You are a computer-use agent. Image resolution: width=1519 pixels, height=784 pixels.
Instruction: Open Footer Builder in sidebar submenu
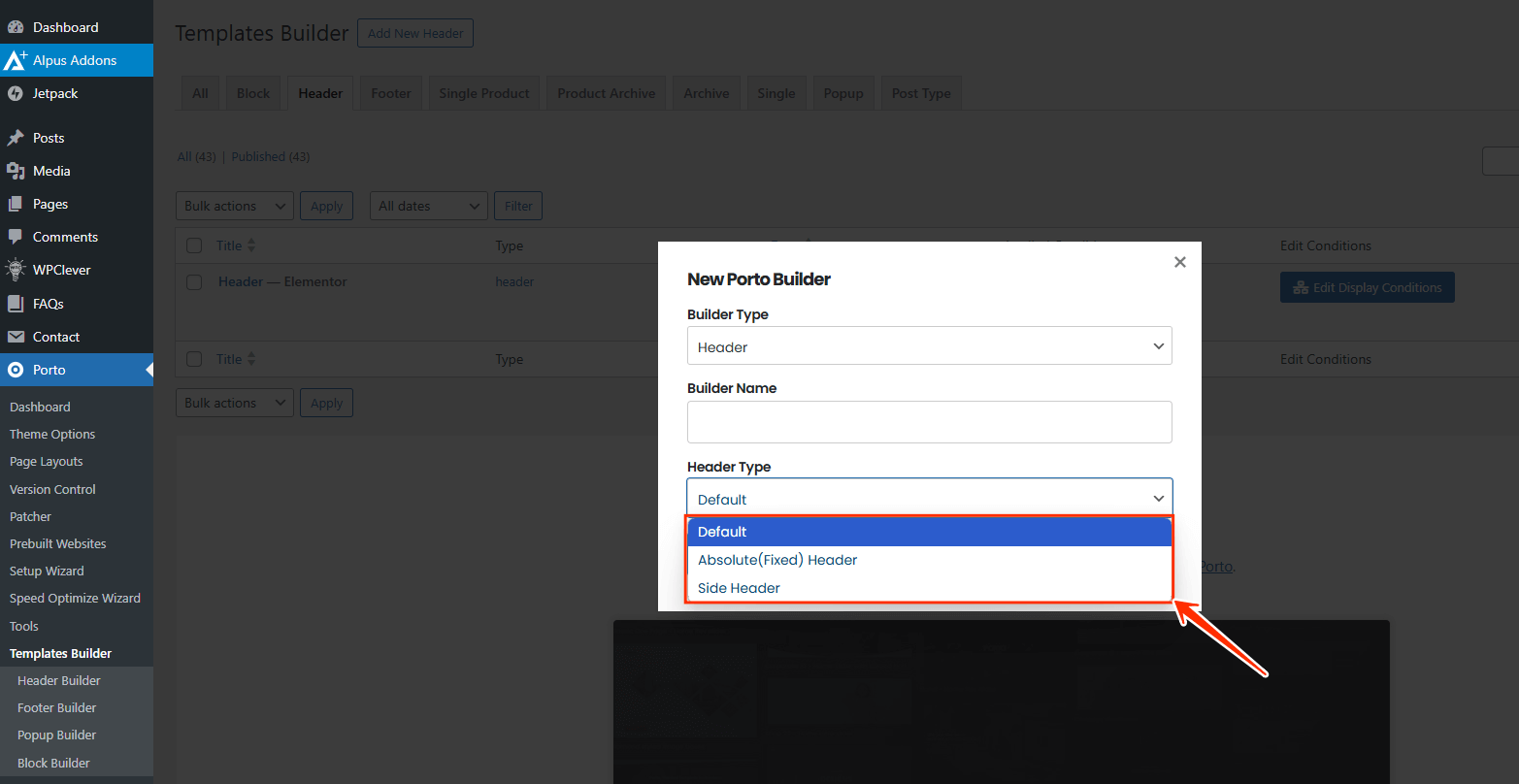pos(57,707)
